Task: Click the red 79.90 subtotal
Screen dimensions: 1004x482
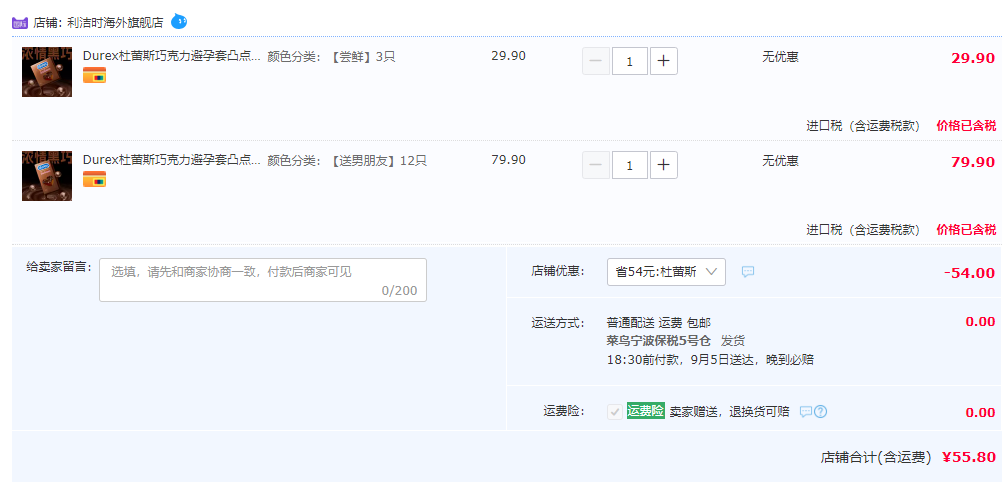Action: [973, 162]
